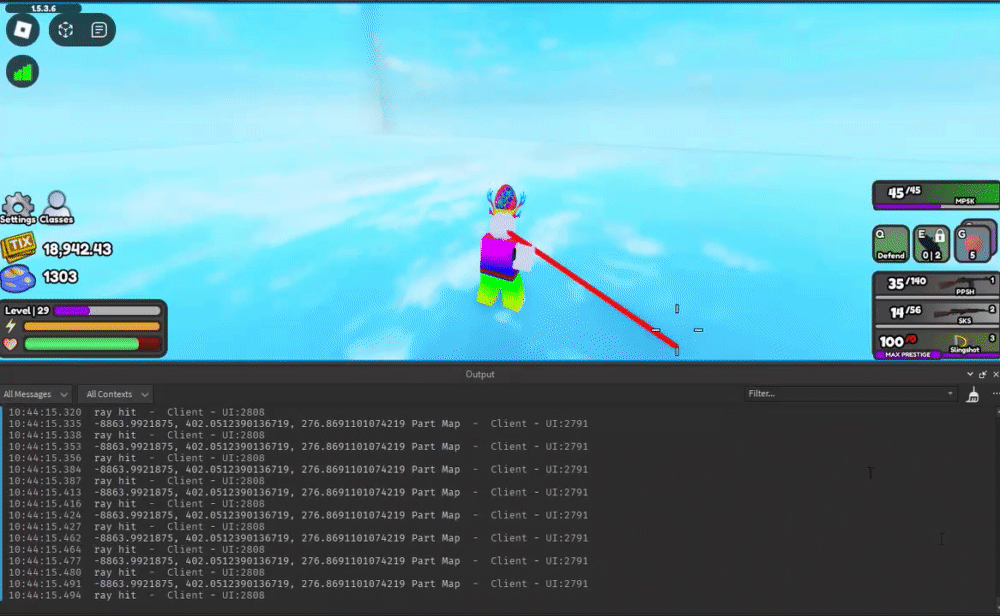The height and width of the screenshot is (616, 1000).
Task: Select the PPSH weapon slot 1
Action: pos(936,284)
